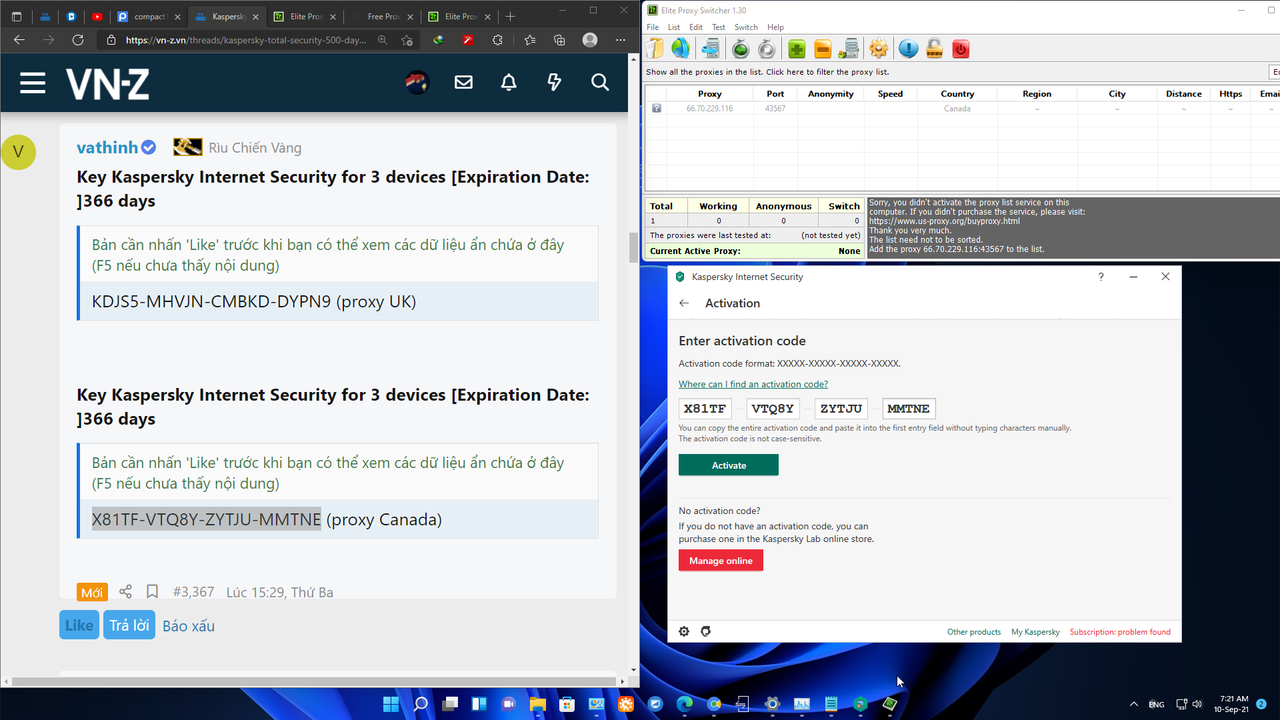Toggle the Like button on vathinh's post
Viewport: 1280px width, 720px height.
tap(78, 624)
